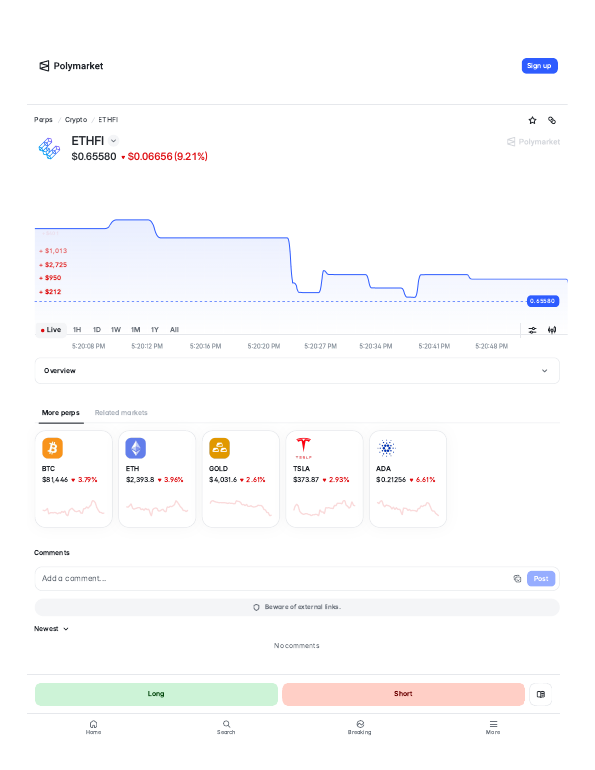Click the 0.65580 price marker on the chart
The image size is (595, 770).
click(542, 301)
